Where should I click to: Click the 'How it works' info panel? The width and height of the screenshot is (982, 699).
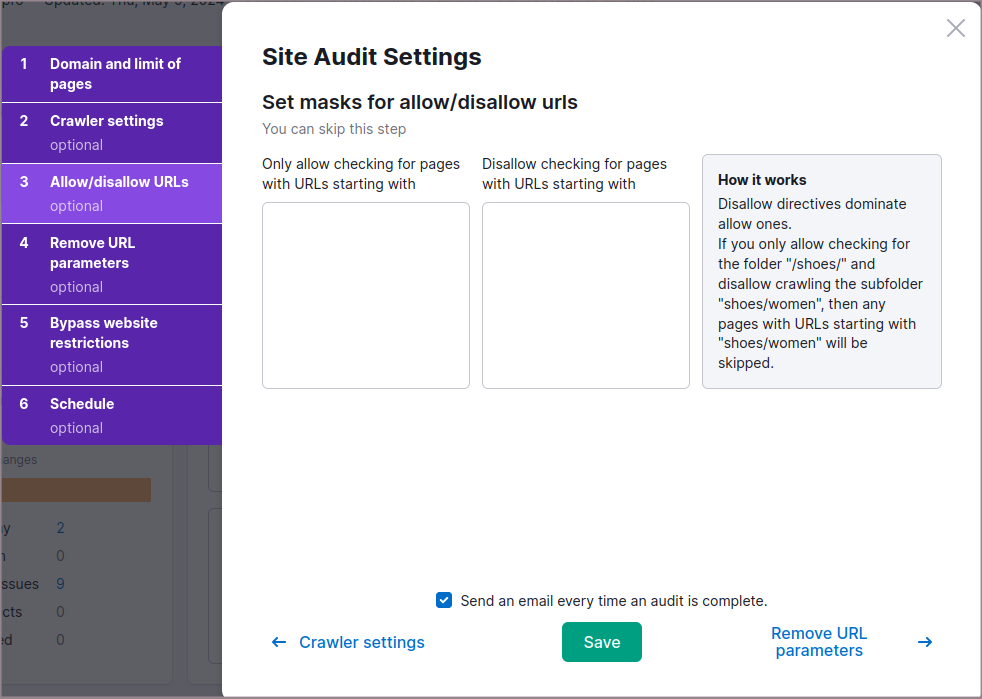pyautogui.click(x=821, y=271)
